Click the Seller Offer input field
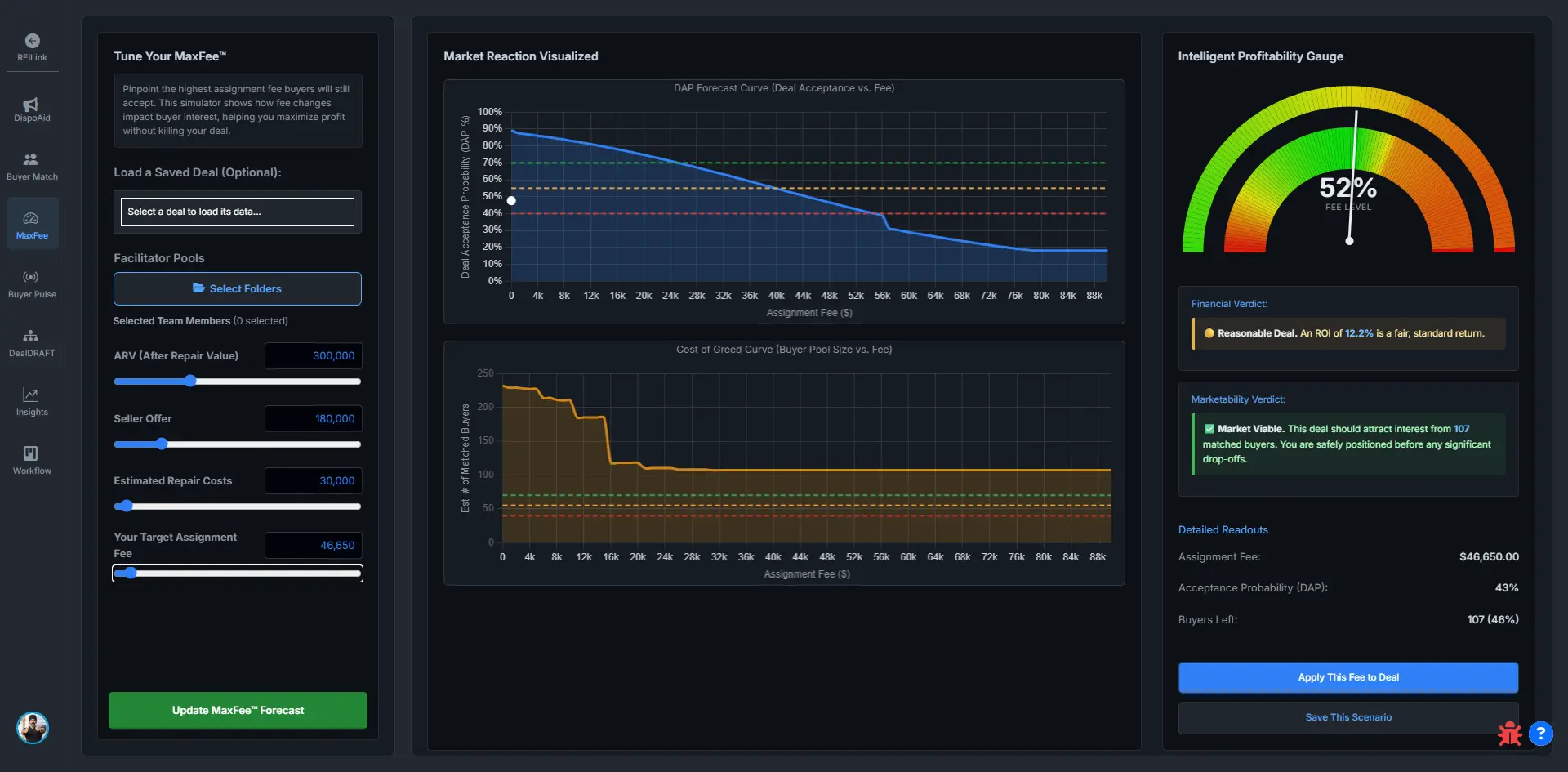 [313, 418]
